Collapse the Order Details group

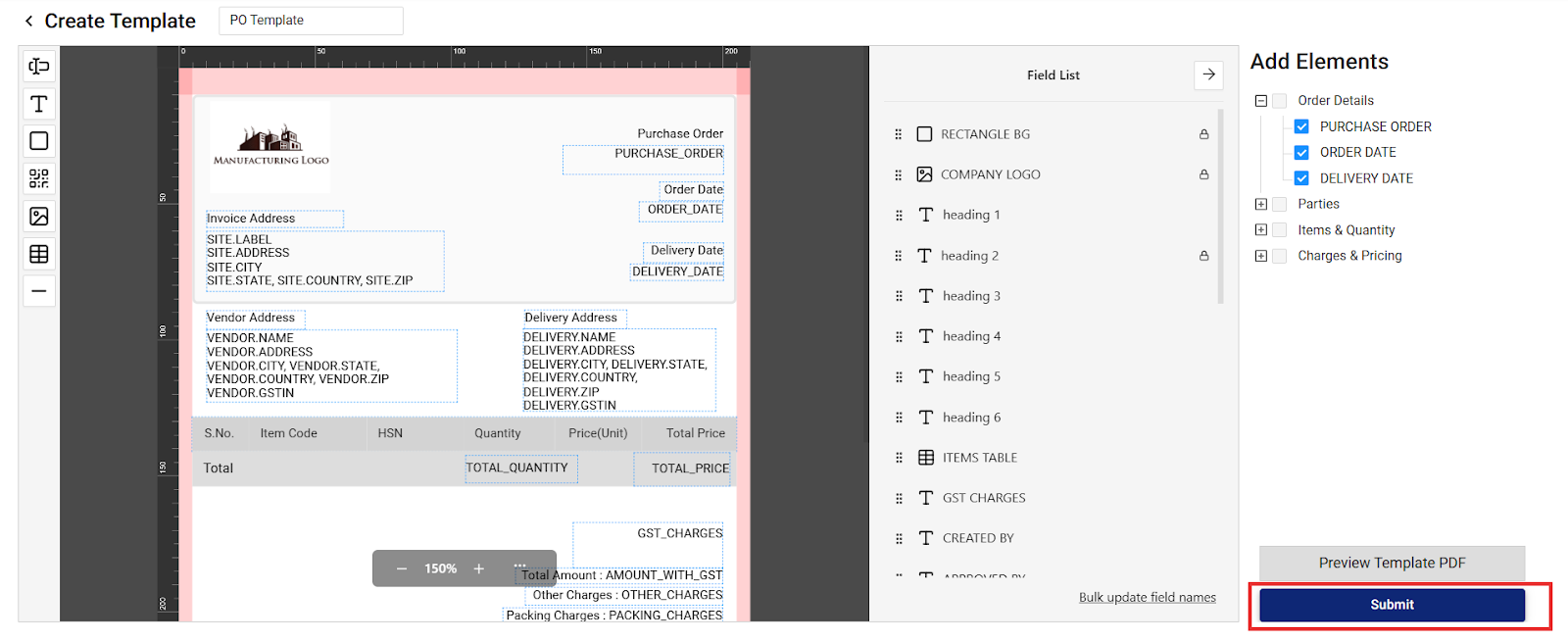pyautogui.click(x=1261, y=101)
